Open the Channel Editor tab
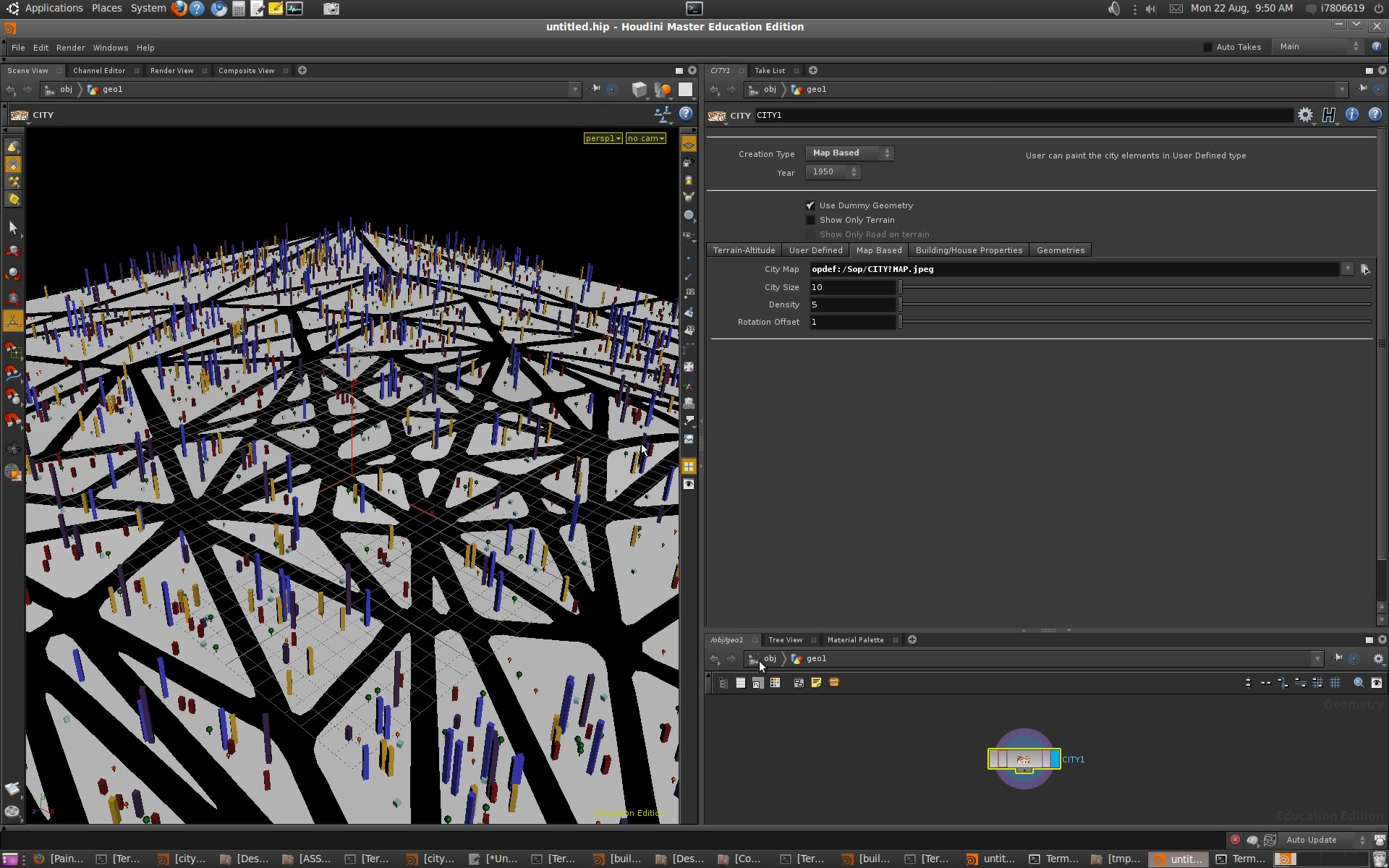The height and width of the screenshot is (868, 1389). coord(99,71)
